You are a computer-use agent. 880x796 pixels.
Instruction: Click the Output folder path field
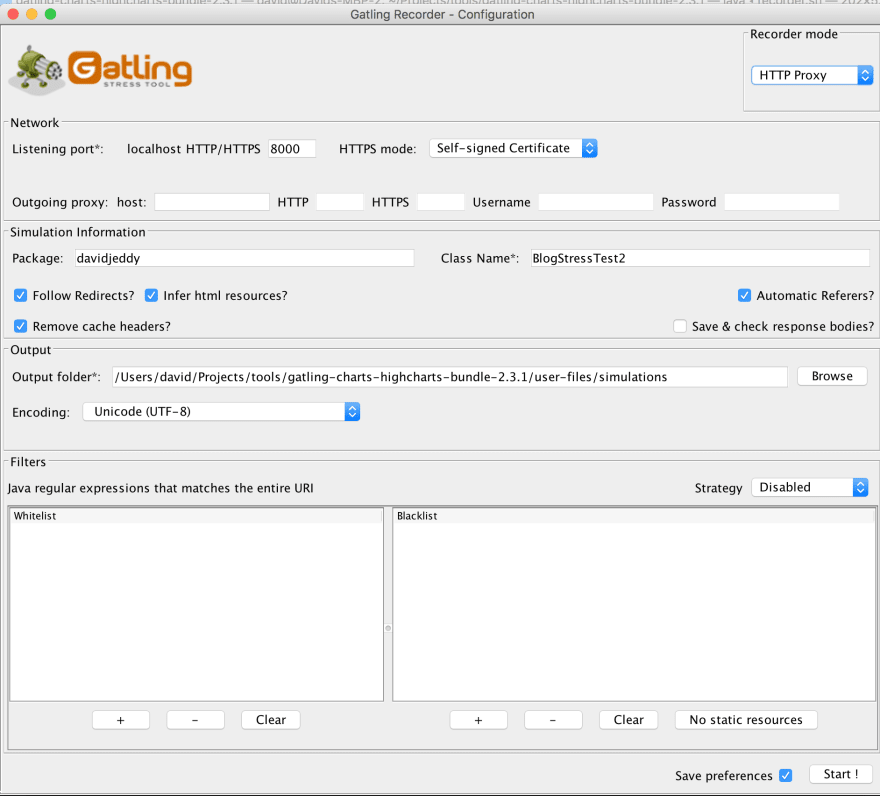(x=450, y=377)
